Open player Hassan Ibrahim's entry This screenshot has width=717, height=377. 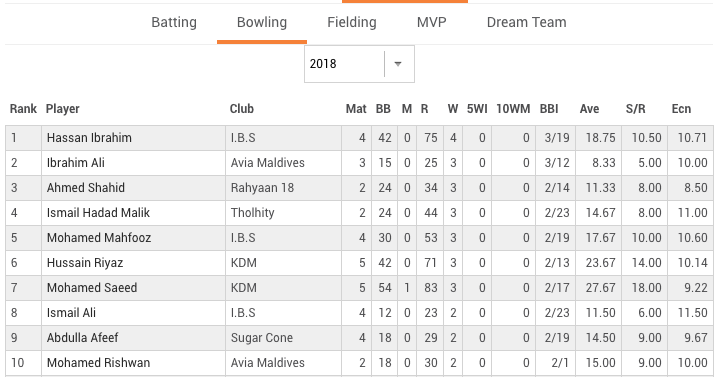point(89,138)
